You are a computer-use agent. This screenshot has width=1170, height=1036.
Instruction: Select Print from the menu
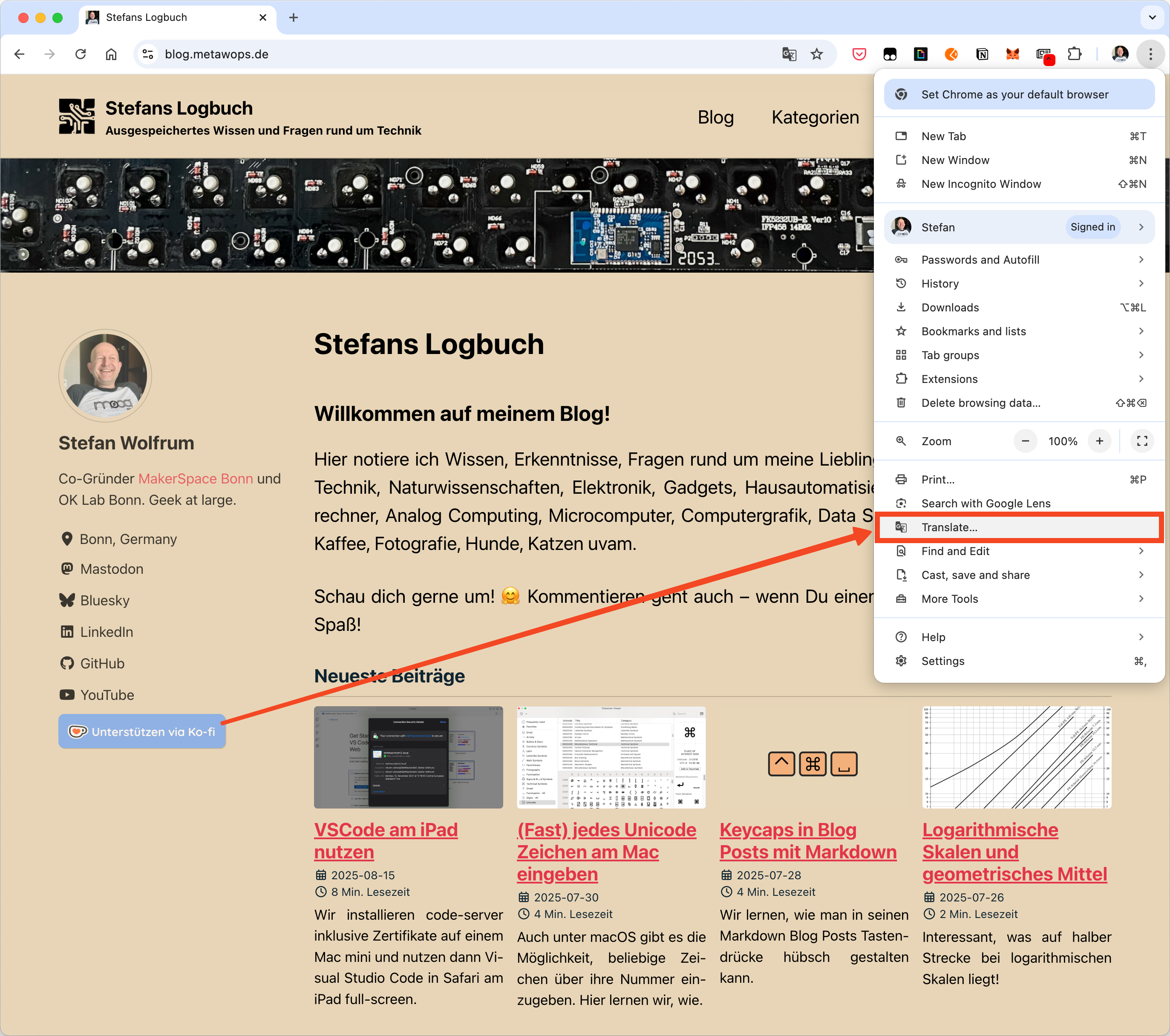pyautogui.click(x=1019, y=480)
